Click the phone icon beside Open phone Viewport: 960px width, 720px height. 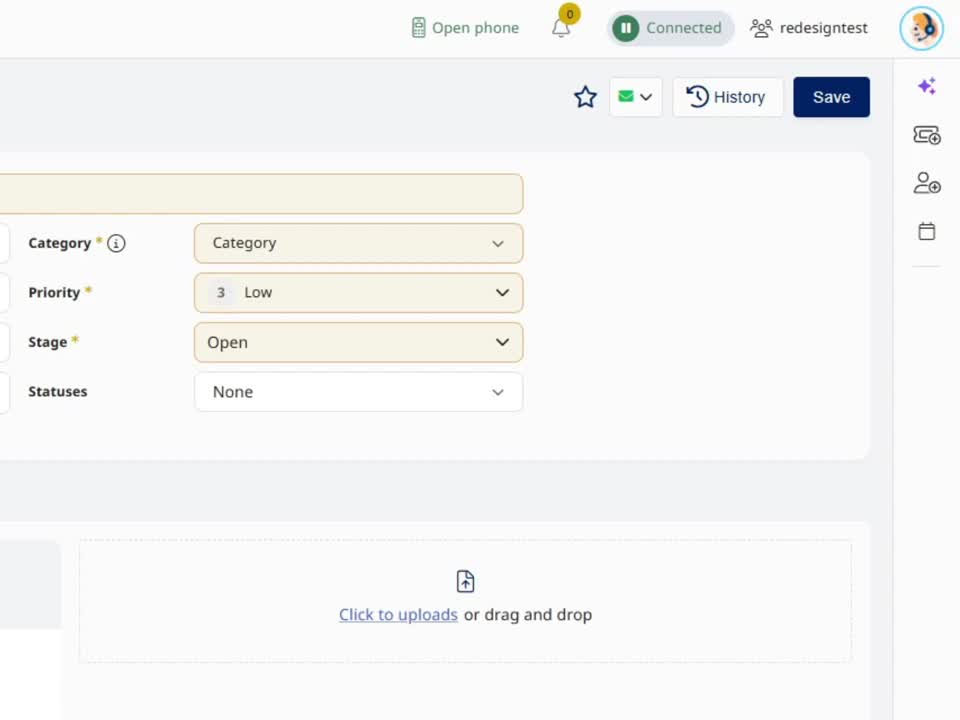pyautogui.click(x=419, y=28)
